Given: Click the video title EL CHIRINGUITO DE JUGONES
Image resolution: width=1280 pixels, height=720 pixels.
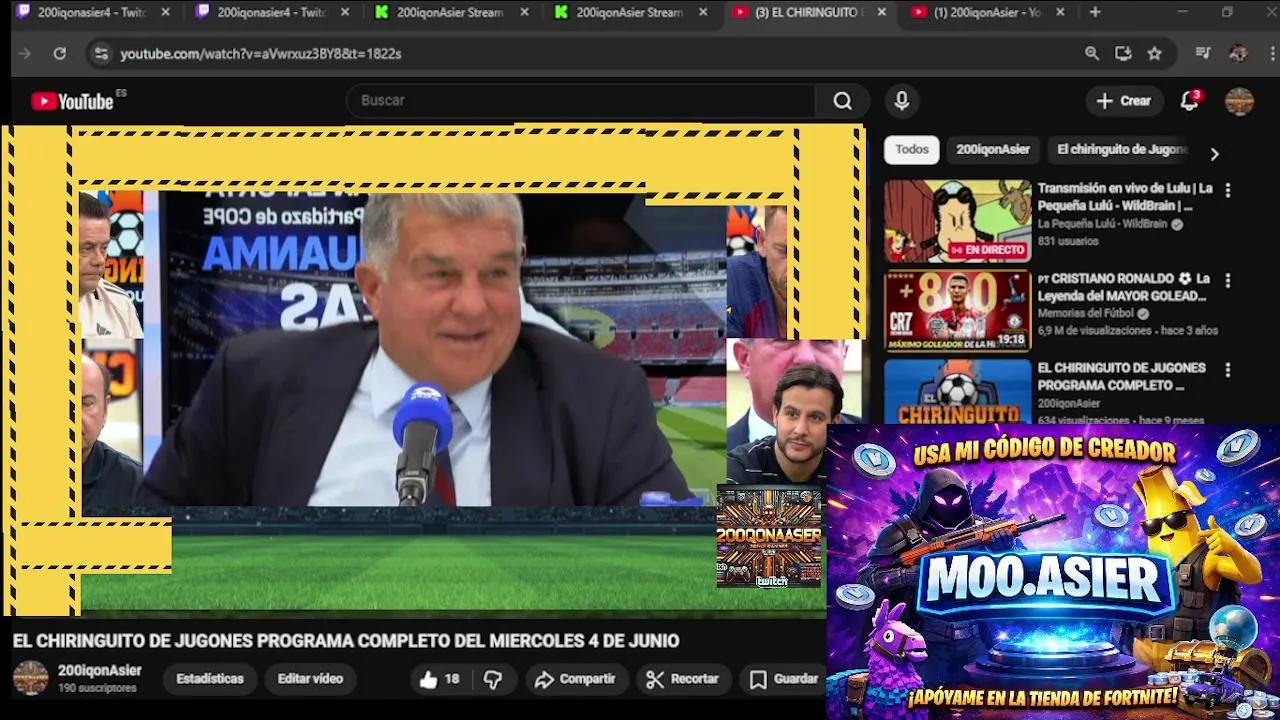Looking at the screenshot, I should click(346, 641).
